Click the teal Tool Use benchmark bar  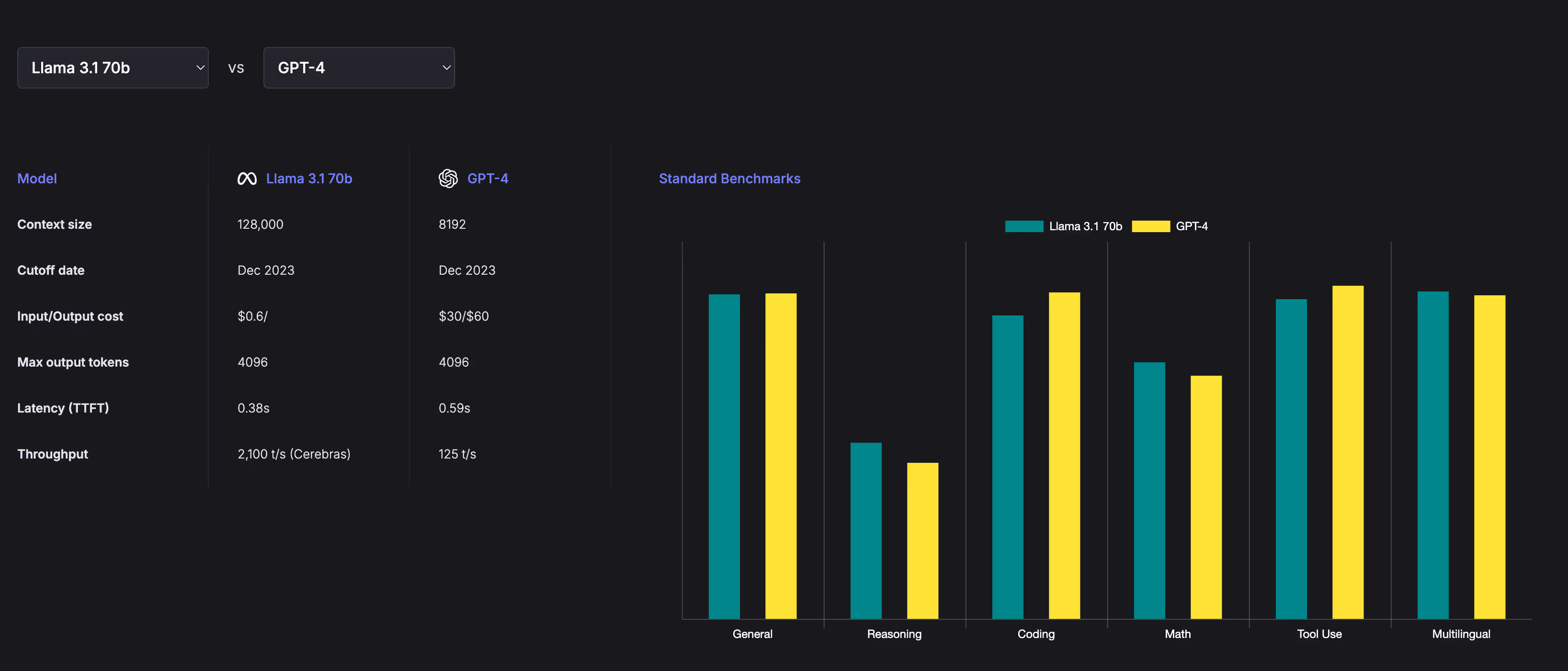tap(1291, 459)
